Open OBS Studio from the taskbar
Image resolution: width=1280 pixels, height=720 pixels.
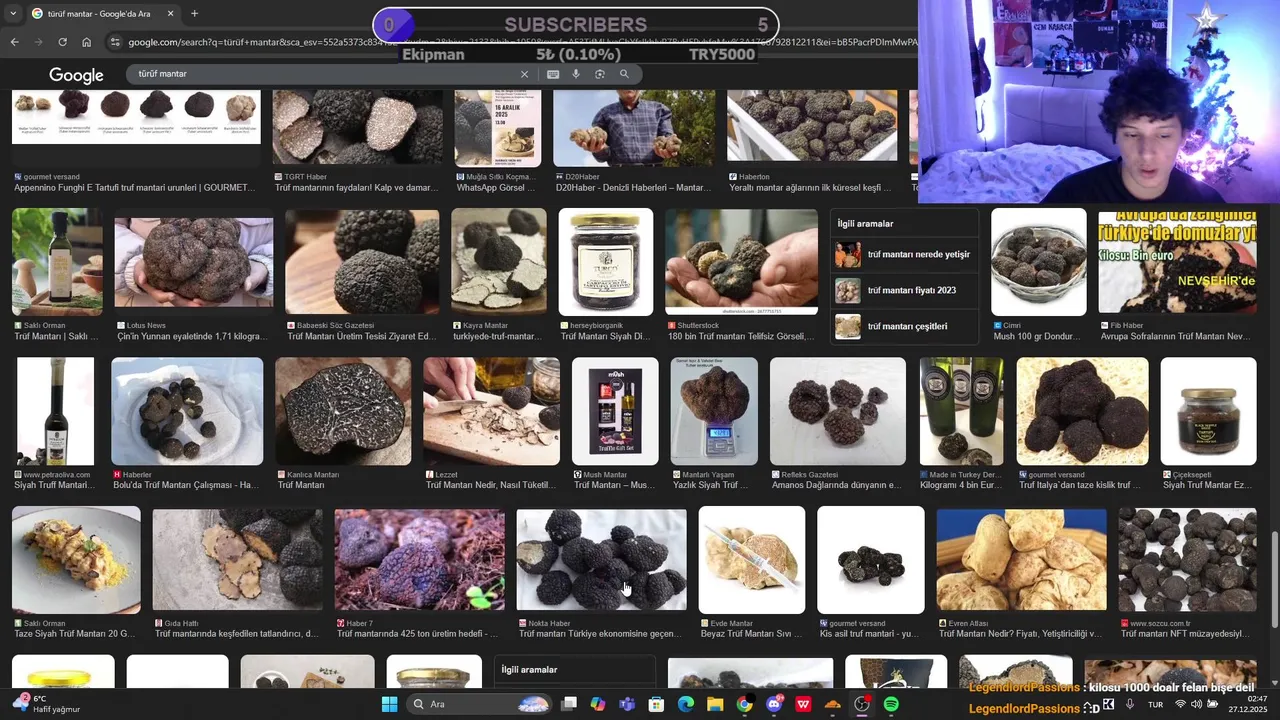tap(862, 704)
